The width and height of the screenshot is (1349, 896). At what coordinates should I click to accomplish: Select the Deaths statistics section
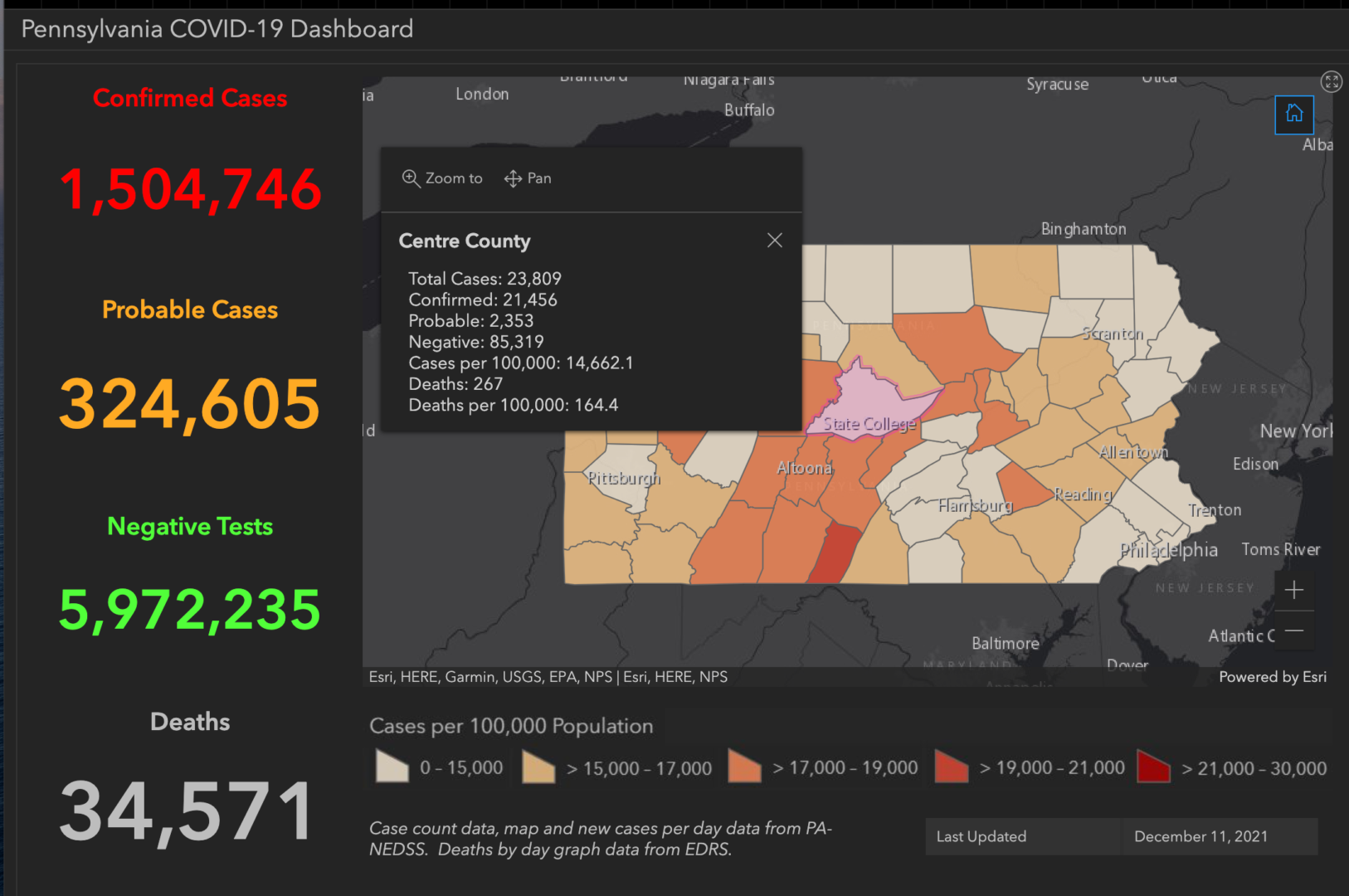[x=190, y=722]
